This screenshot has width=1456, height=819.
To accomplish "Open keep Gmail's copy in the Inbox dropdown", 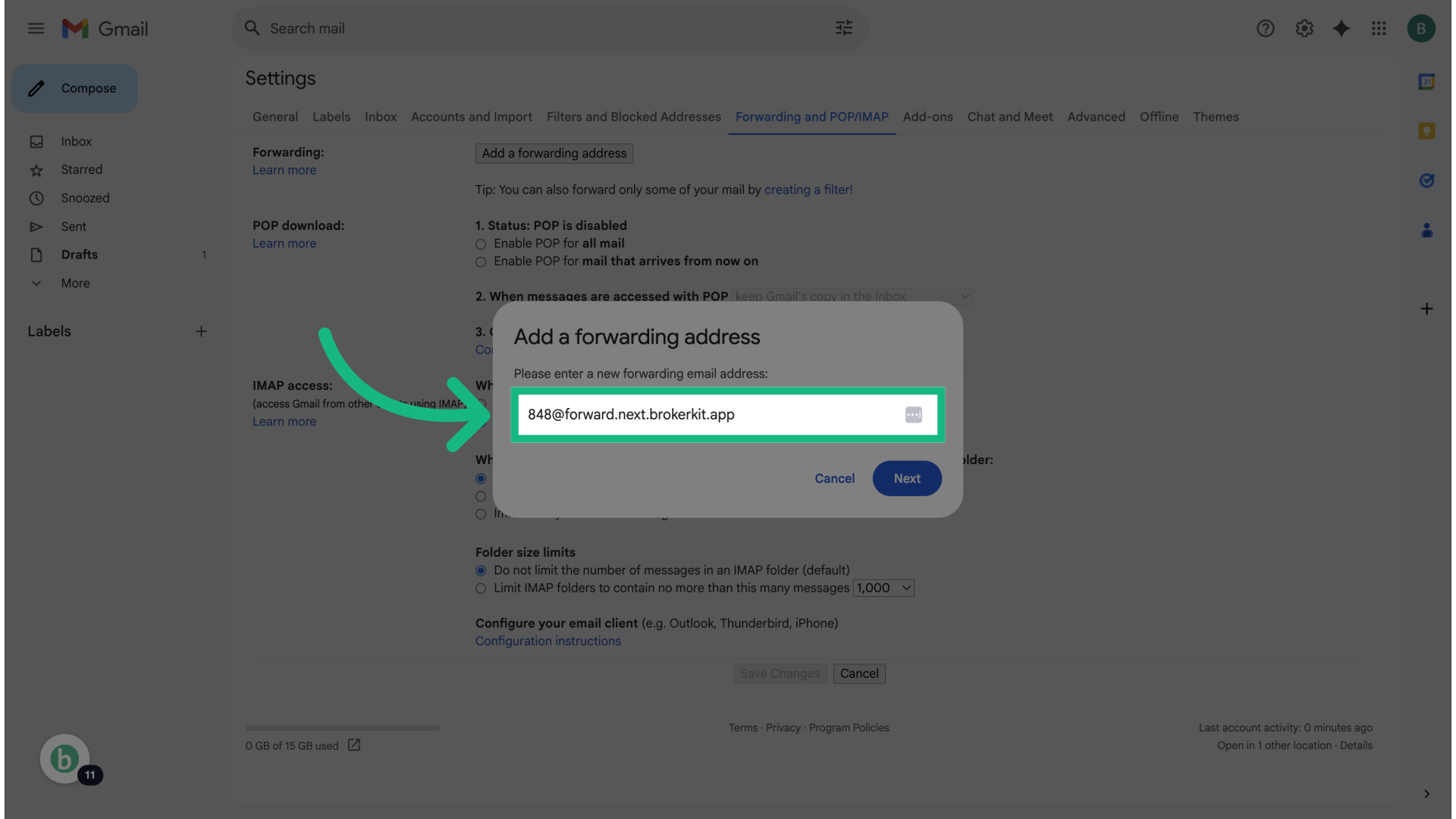I will (x=852, y=297).
